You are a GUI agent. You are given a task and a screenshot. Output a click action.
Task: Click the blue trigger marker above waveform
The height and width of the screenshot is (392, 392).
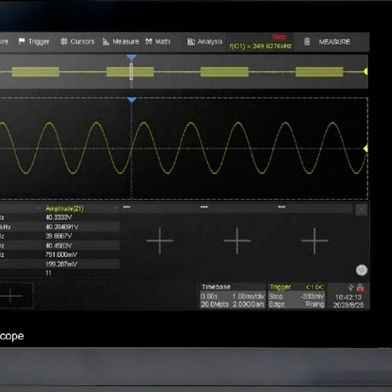132,100
